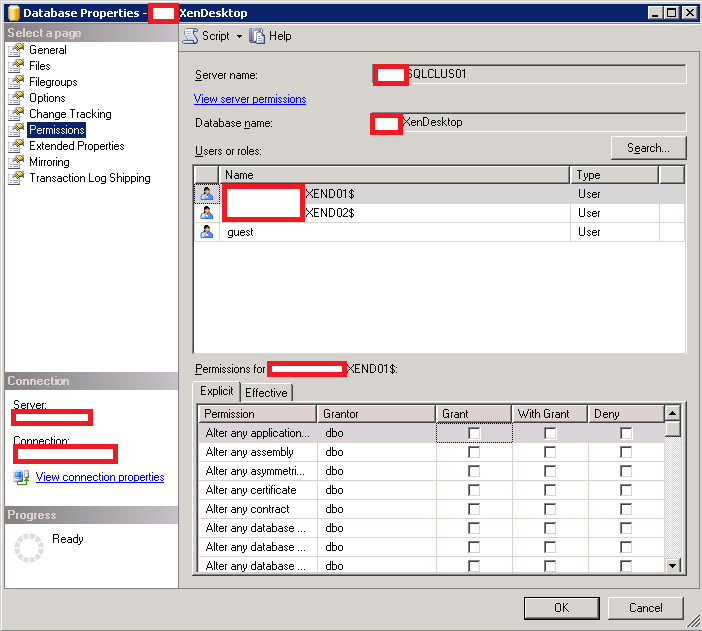This screenshot has height=631, width=702.
Task: Select the General page icon
Action: point(16,50)
